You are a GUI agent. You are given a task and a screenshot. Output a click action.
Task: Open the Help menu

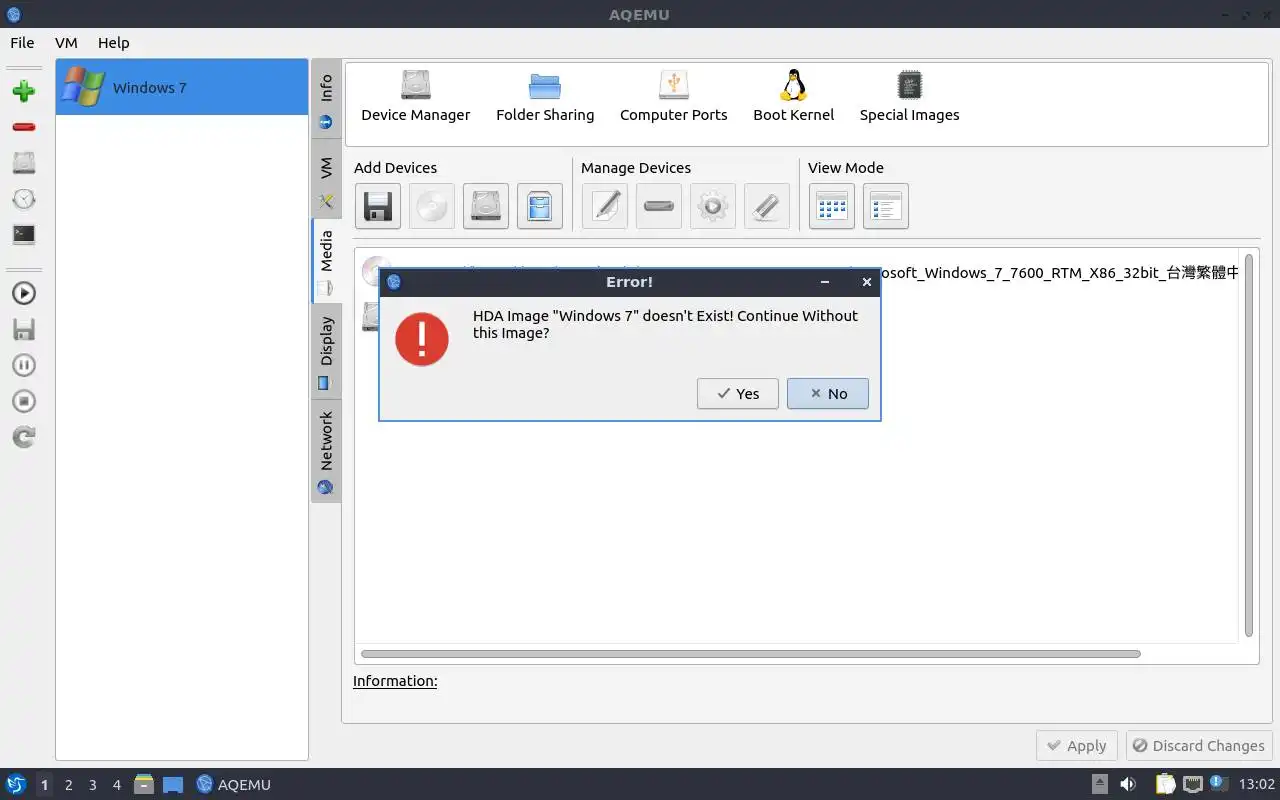[x=114, y=43]
